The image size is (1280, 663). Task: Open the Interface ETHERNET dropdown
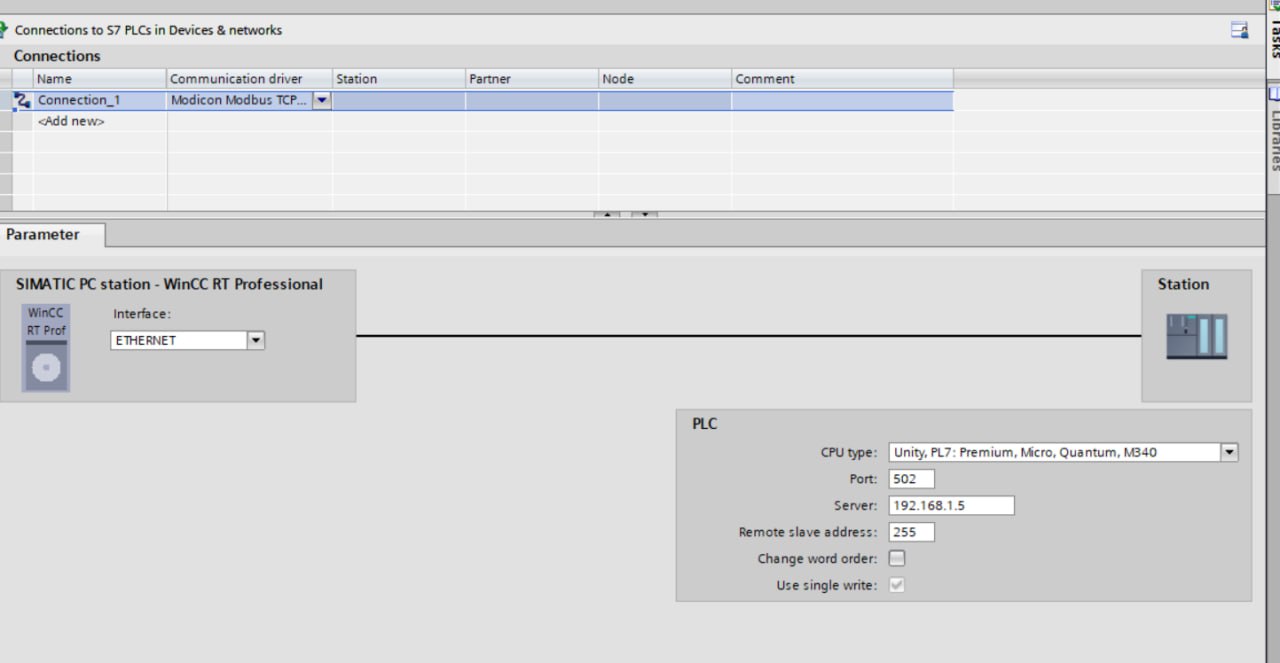[256, 340]
